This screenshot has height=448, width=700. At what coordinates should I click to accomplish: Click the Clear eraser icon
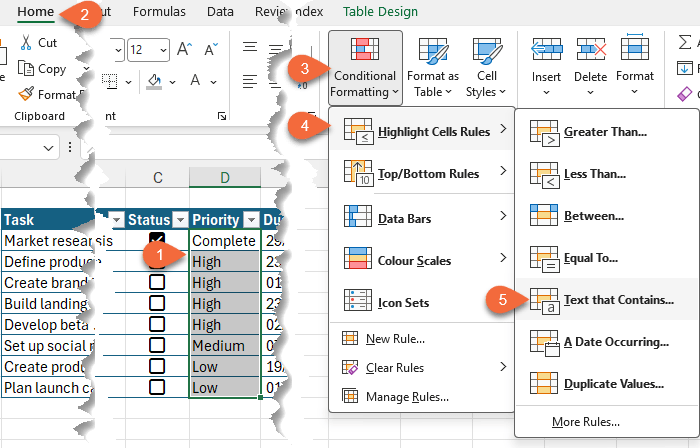click(x=684, y=94)
